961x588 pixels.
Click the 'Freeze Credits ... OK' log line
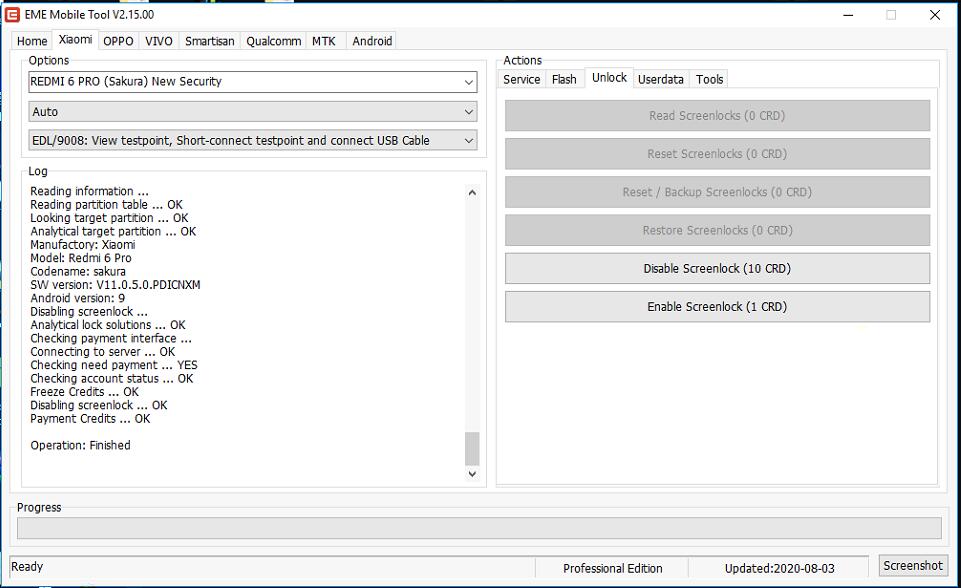85,392
